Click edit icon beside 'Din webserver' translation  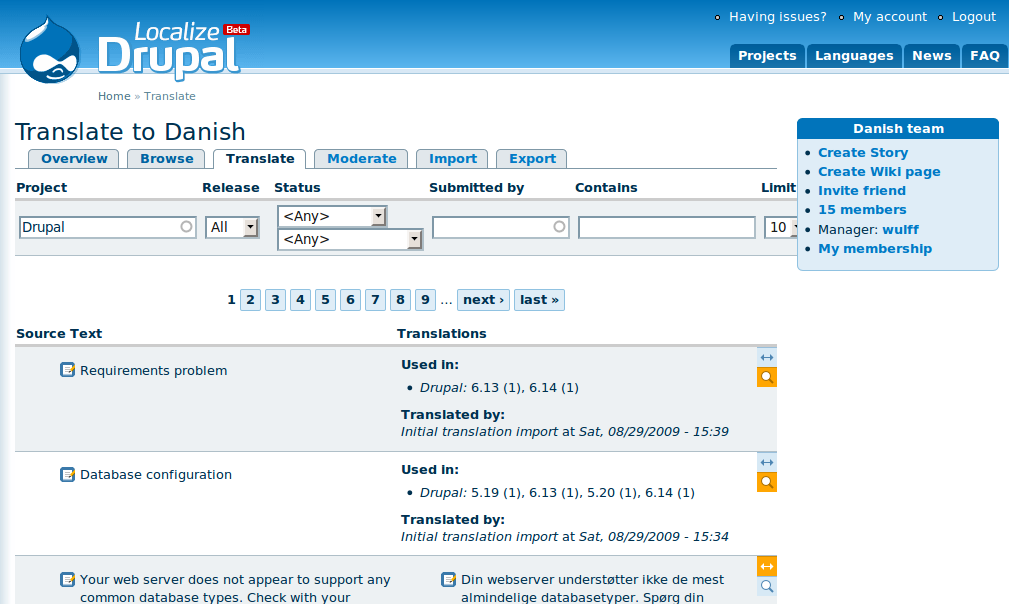pyautogui.click(x=449, y=579)
